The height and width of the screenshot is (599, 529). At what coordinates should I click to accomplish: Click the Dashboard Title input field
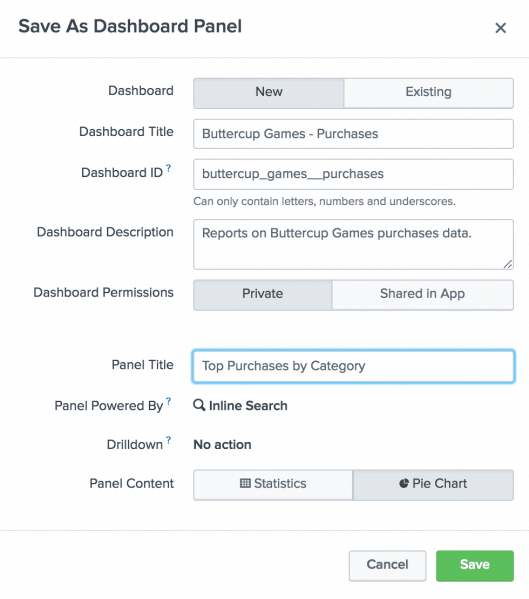[x=353, y=134]
